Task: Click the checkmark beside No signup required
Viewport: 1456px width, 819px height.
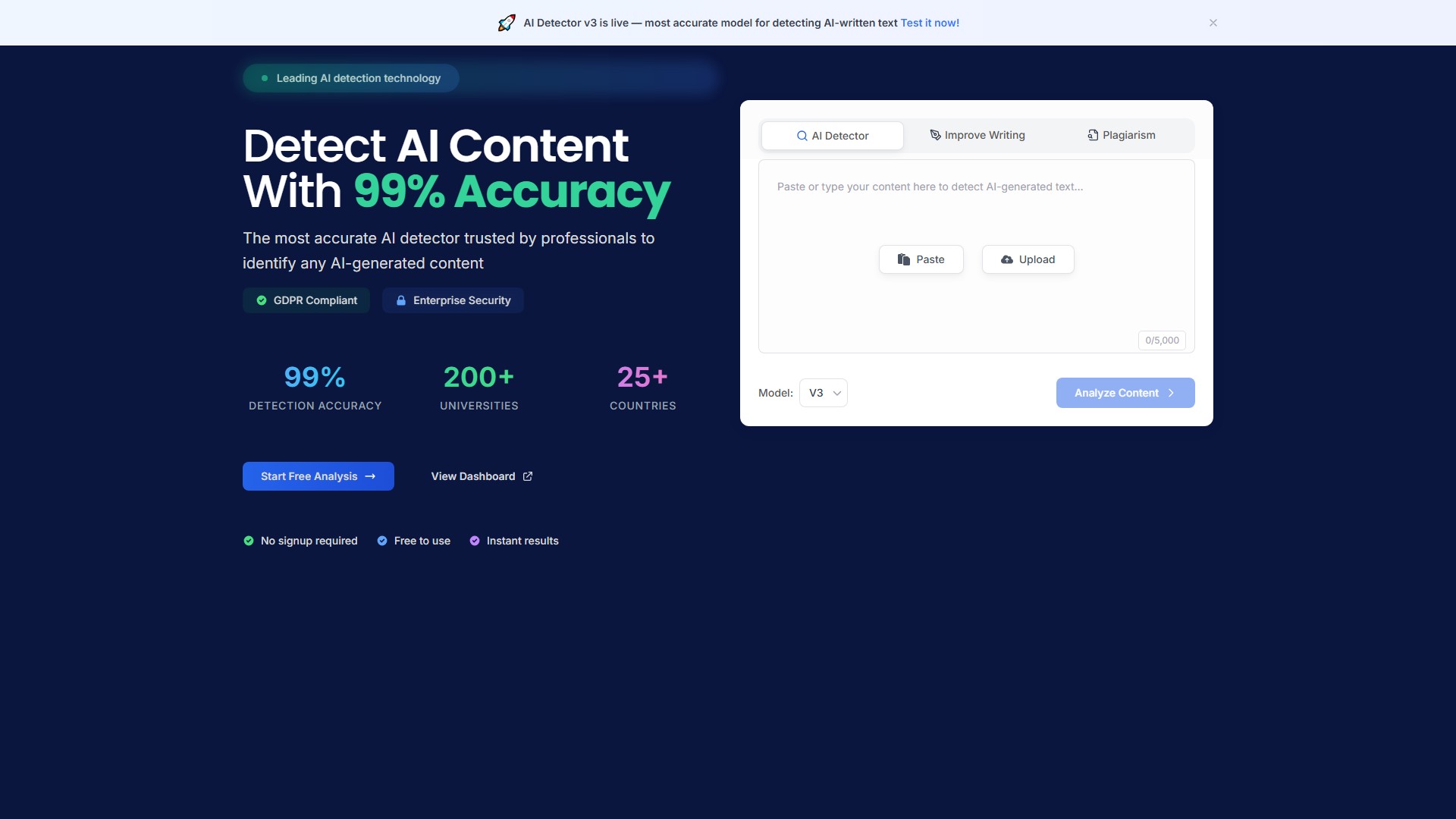Action: tap(248, 541)
